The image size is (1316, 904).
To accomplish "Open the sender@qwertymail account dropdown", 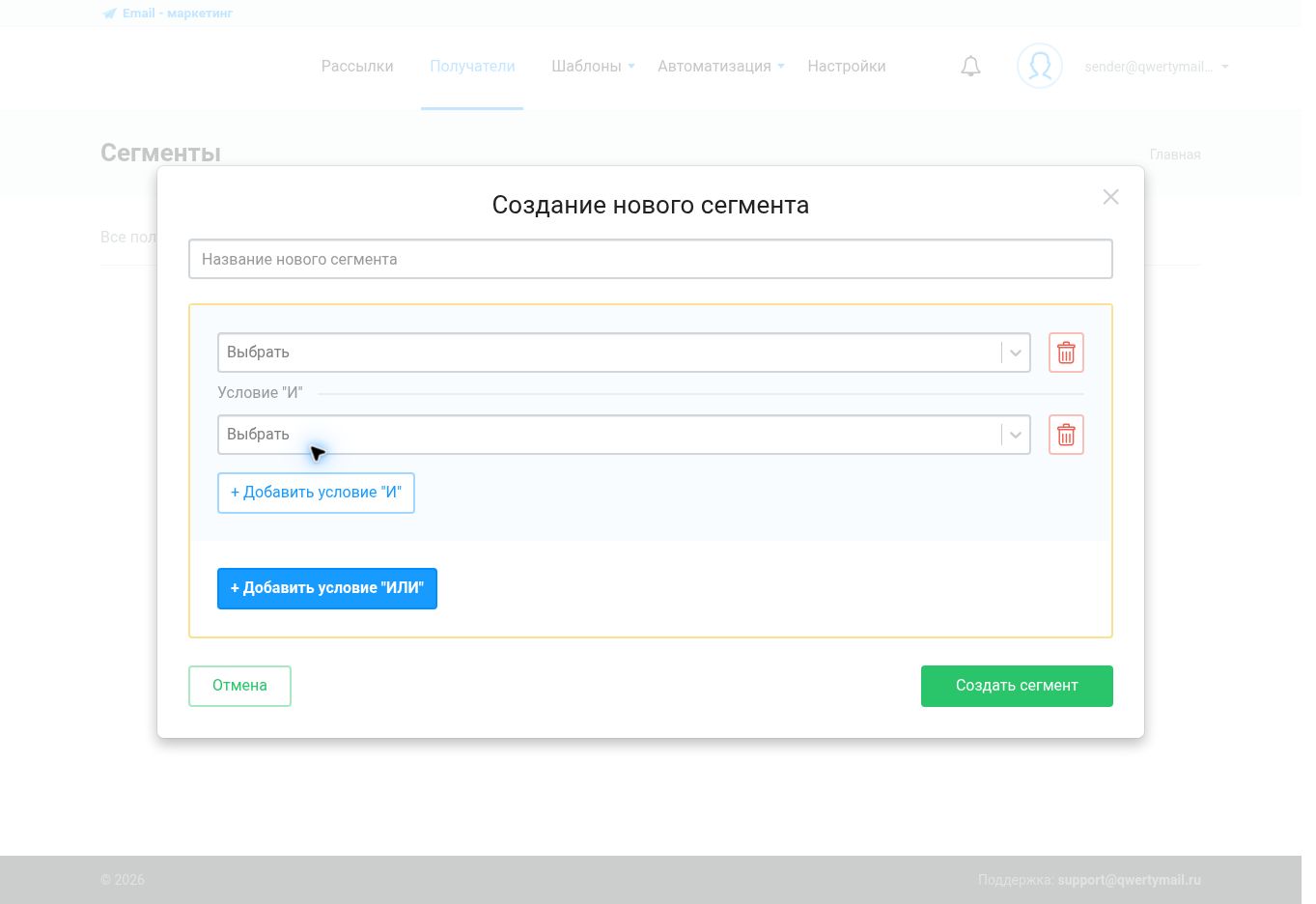I will [x=1157, y=67].
